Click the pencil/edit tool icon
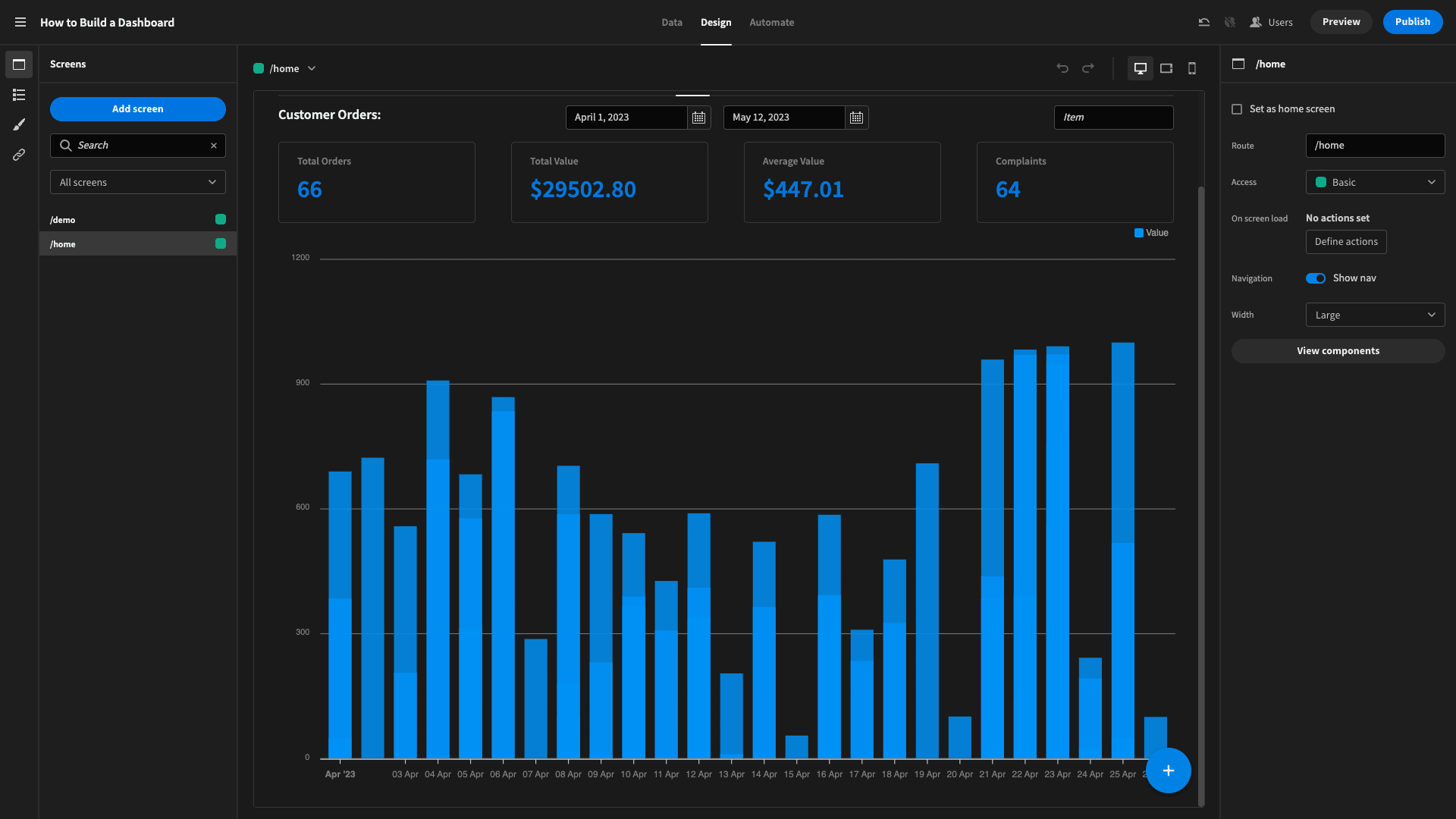The width and height of the screenshot is (1456, 819). click(x=19, y=126)
